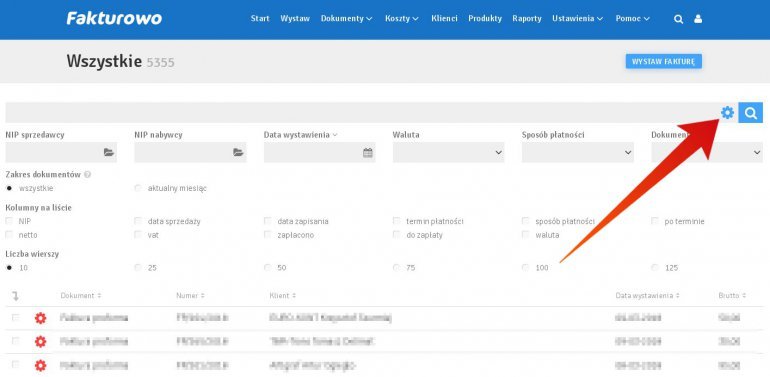The image size is (770, 377).
Task: Click the select-all arrow icon in table header
Action: [x=15, y=296]
